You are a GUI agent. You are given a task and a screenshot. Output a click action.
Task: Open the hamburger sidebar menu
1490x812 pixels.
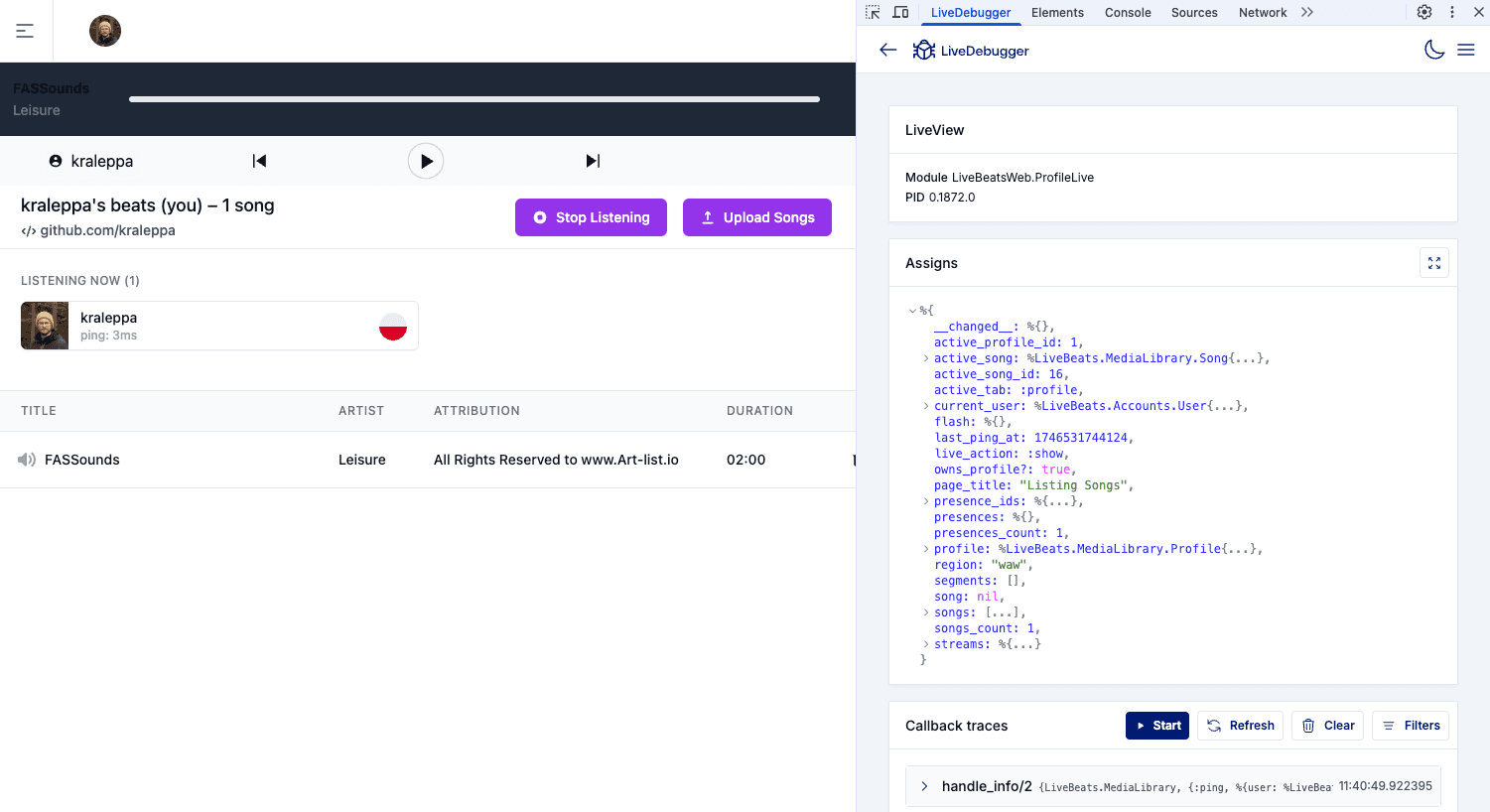click(25, 31)
